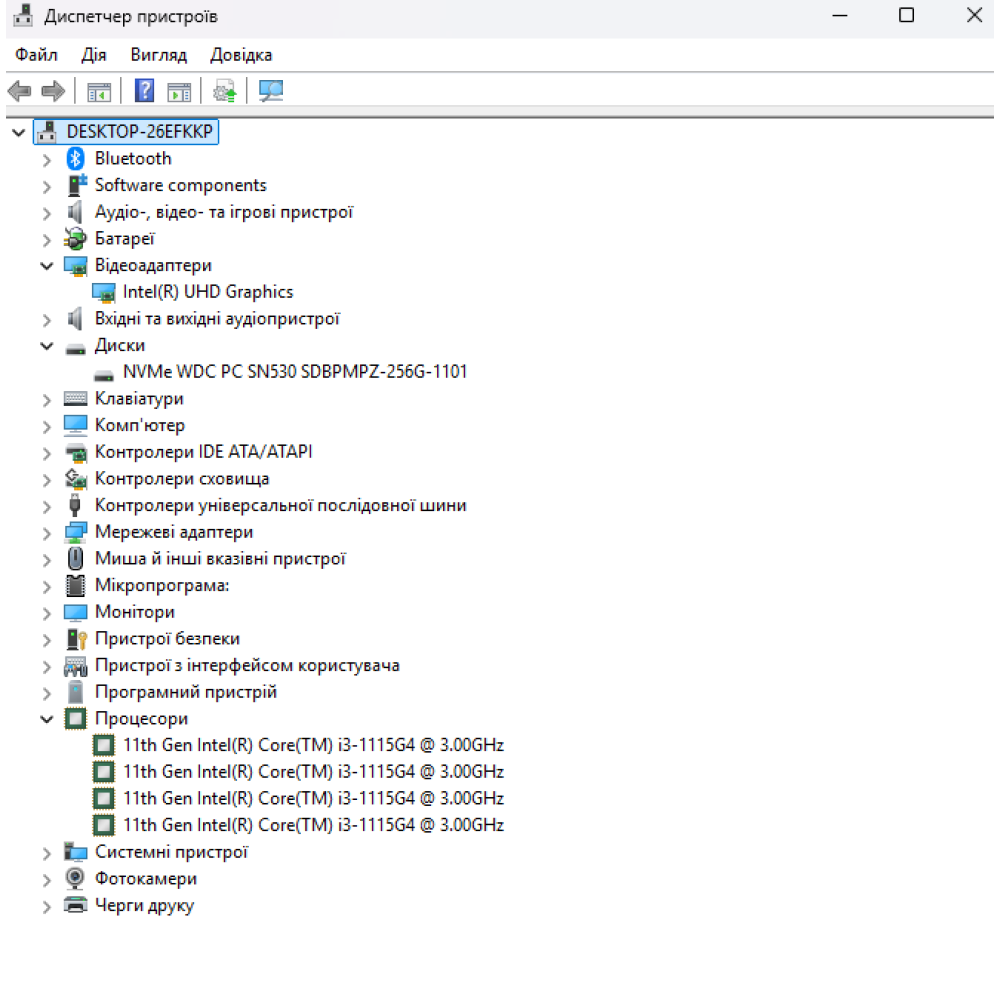The height and width of the screenshot is (1000, 1000).
Task: Expand the Клавіатури category
Action: 46,399
